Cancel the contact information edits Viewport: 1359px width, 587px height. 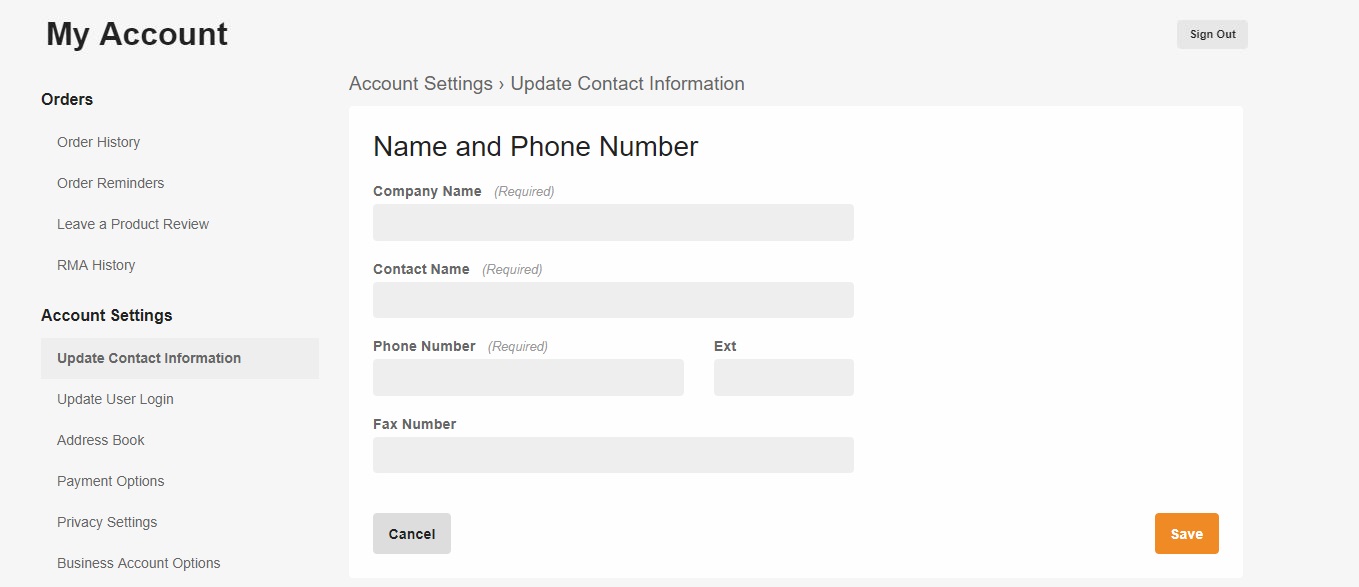411,533
